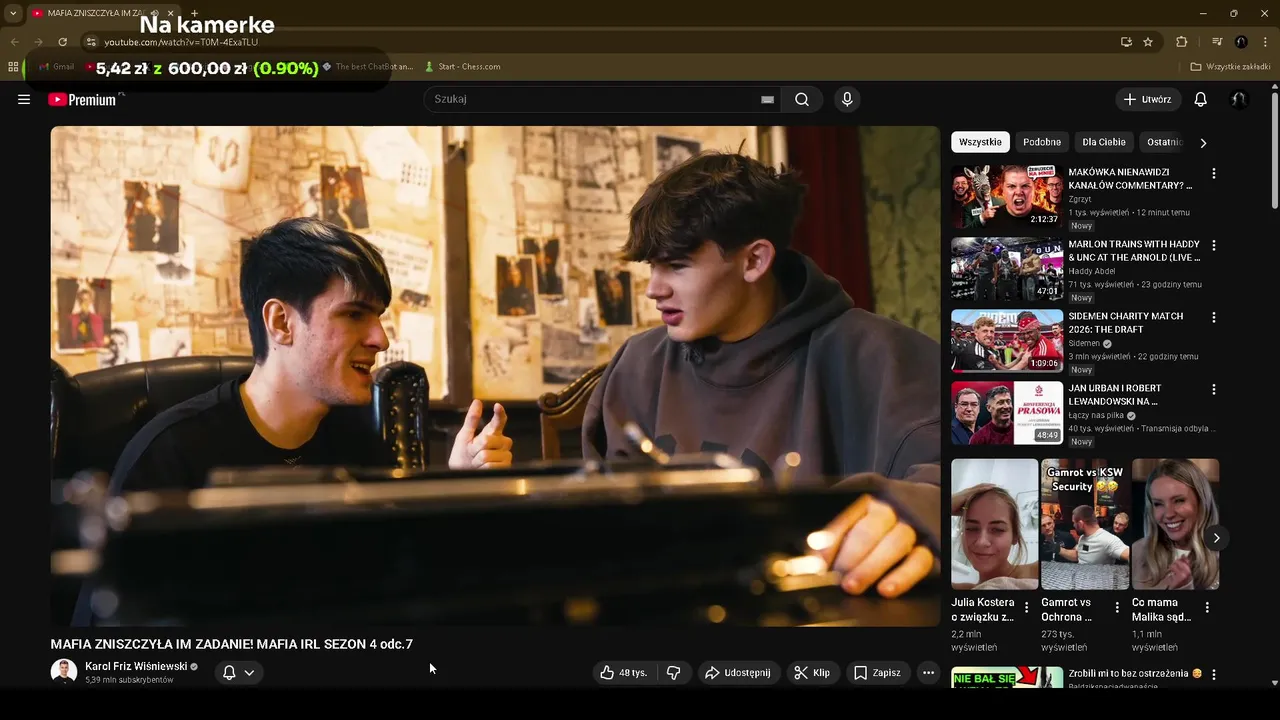The image size is (1280, 720).
Task: Dislike the video with thumbs down
Action: 674,673
